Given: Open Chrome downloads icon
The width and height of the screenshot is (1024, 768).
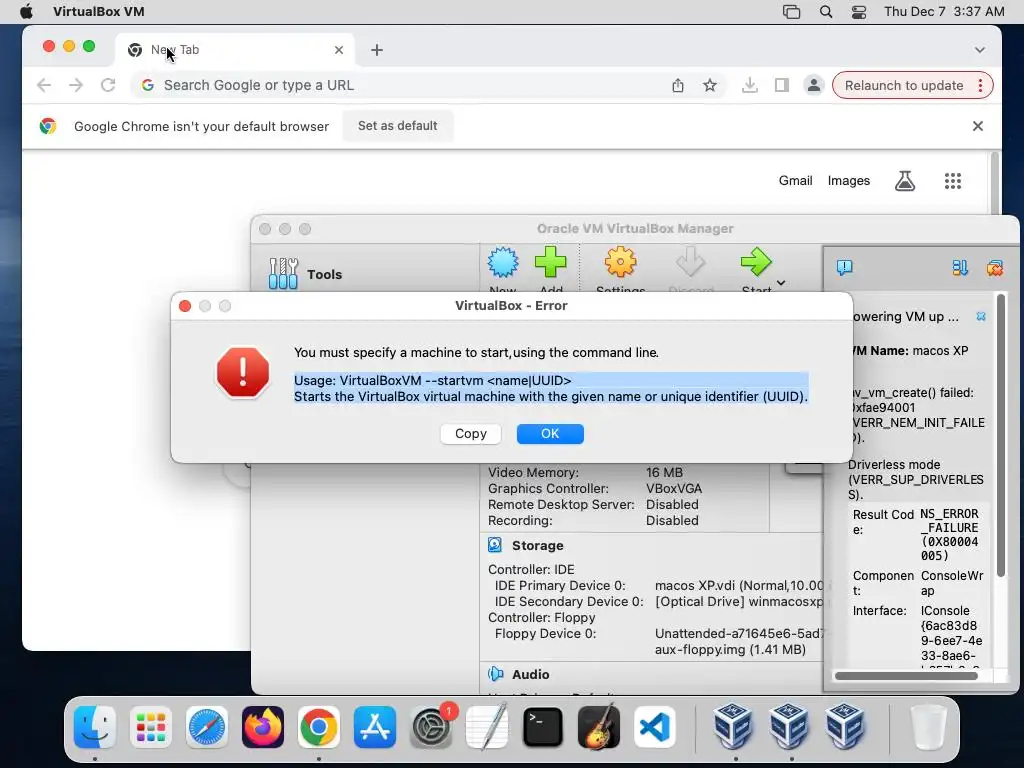Looking at the screenshot, I should point(750,85).
